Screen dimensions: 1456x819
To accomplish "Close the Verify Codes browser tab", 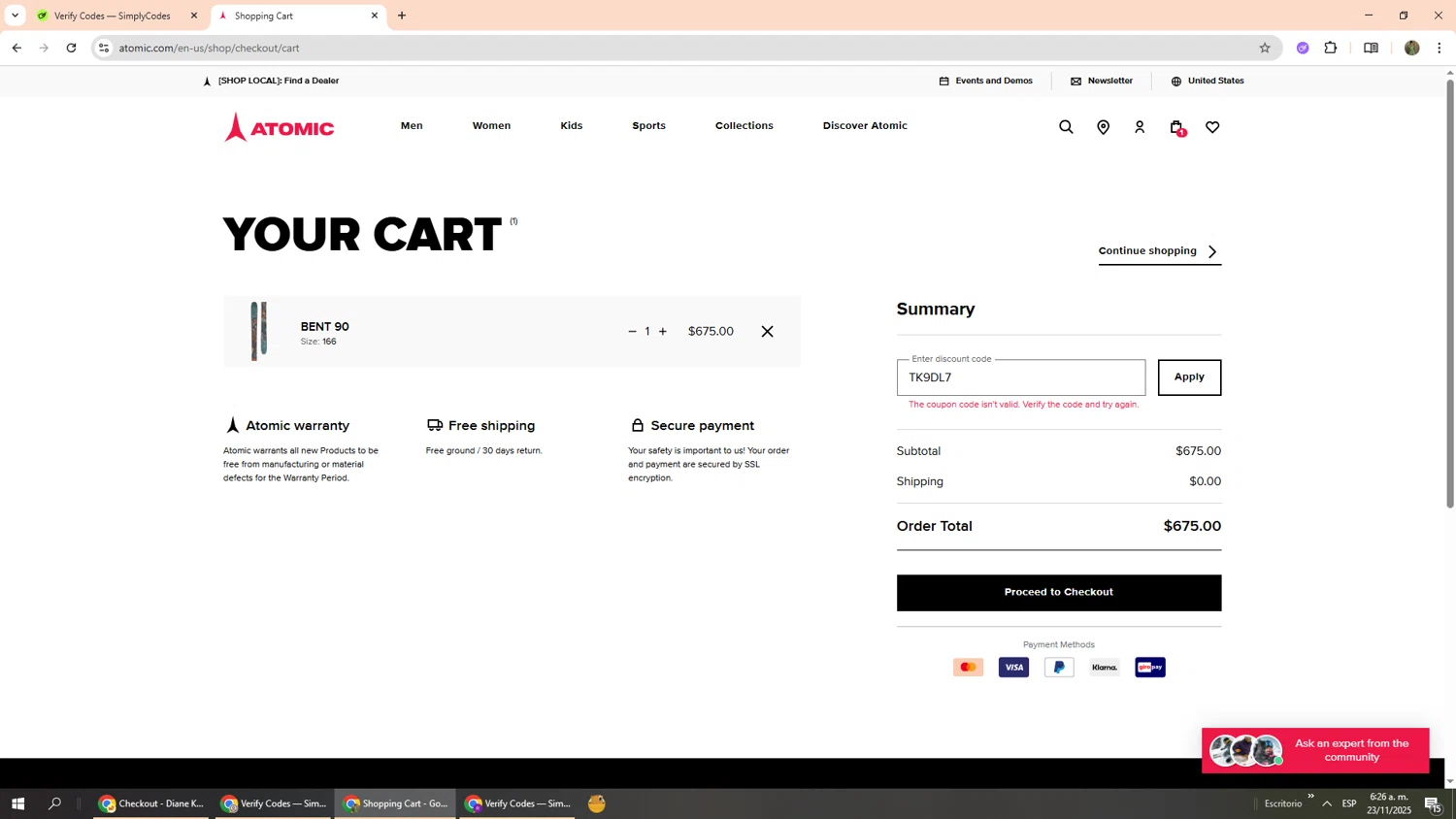I will (194, 16).
